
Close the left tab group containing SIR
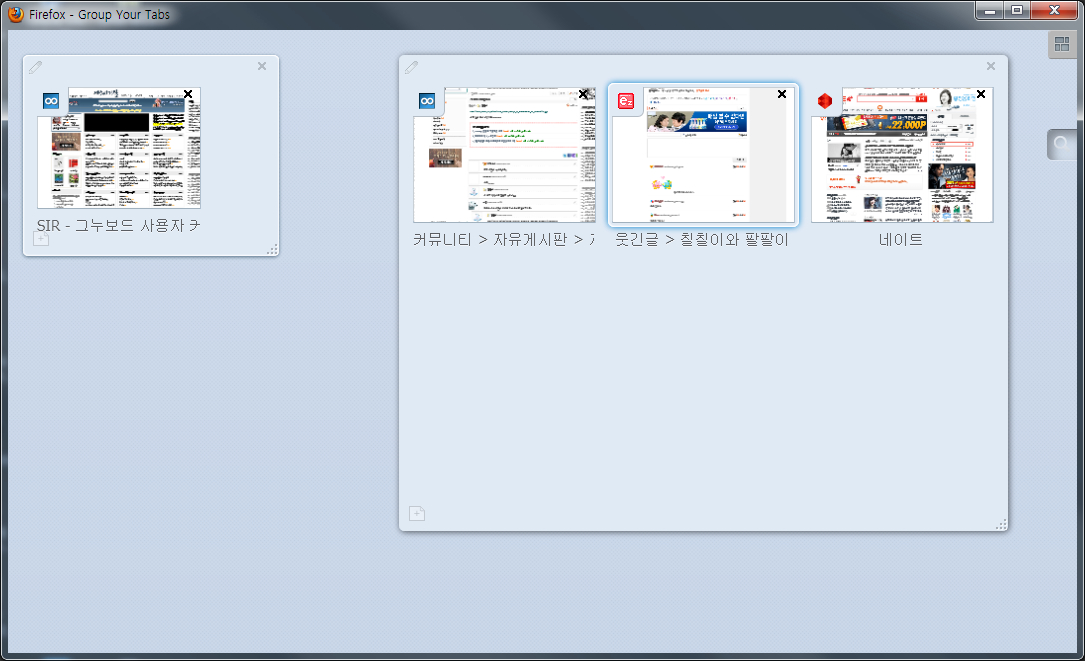click(262, 66)
